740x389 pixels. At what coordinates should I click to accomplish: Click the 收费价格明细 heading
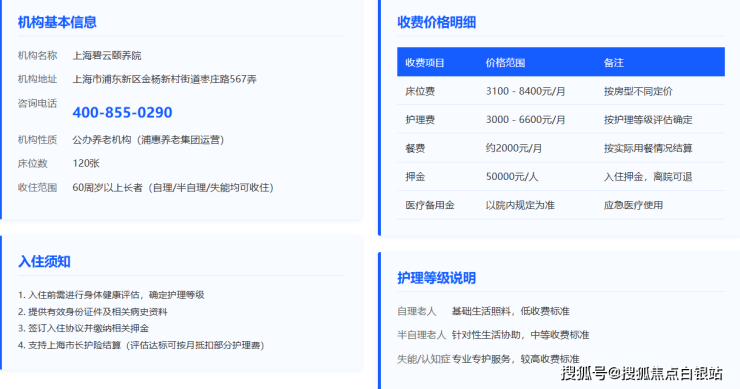(x=437, y=22)
